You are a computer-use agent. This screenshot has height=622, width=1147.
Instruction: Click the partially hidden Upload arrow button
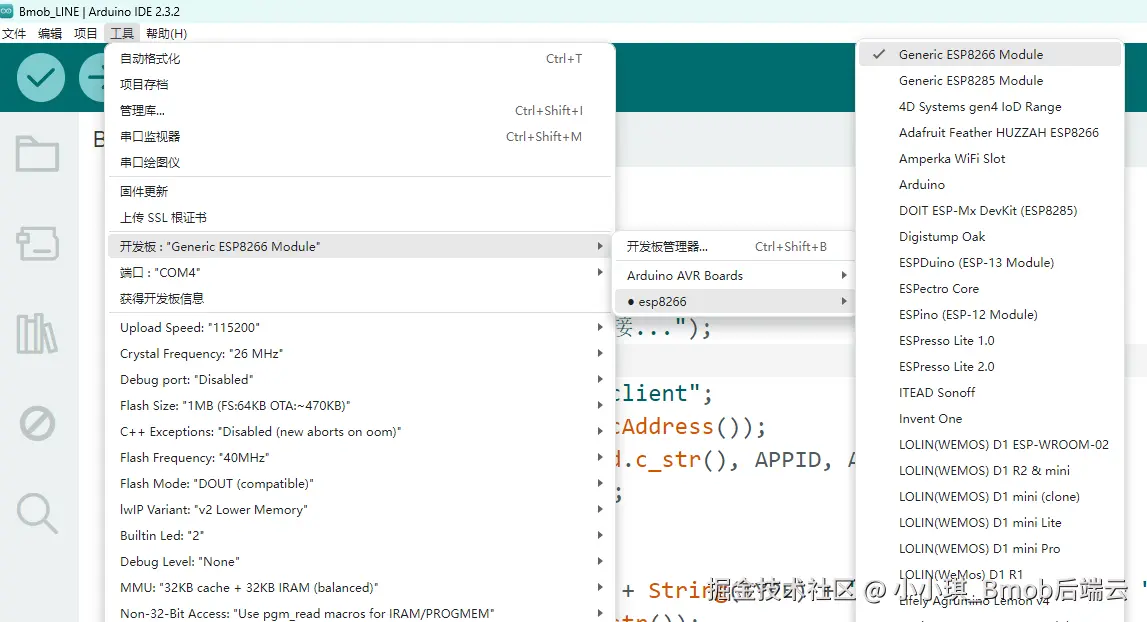click(92, 78)
